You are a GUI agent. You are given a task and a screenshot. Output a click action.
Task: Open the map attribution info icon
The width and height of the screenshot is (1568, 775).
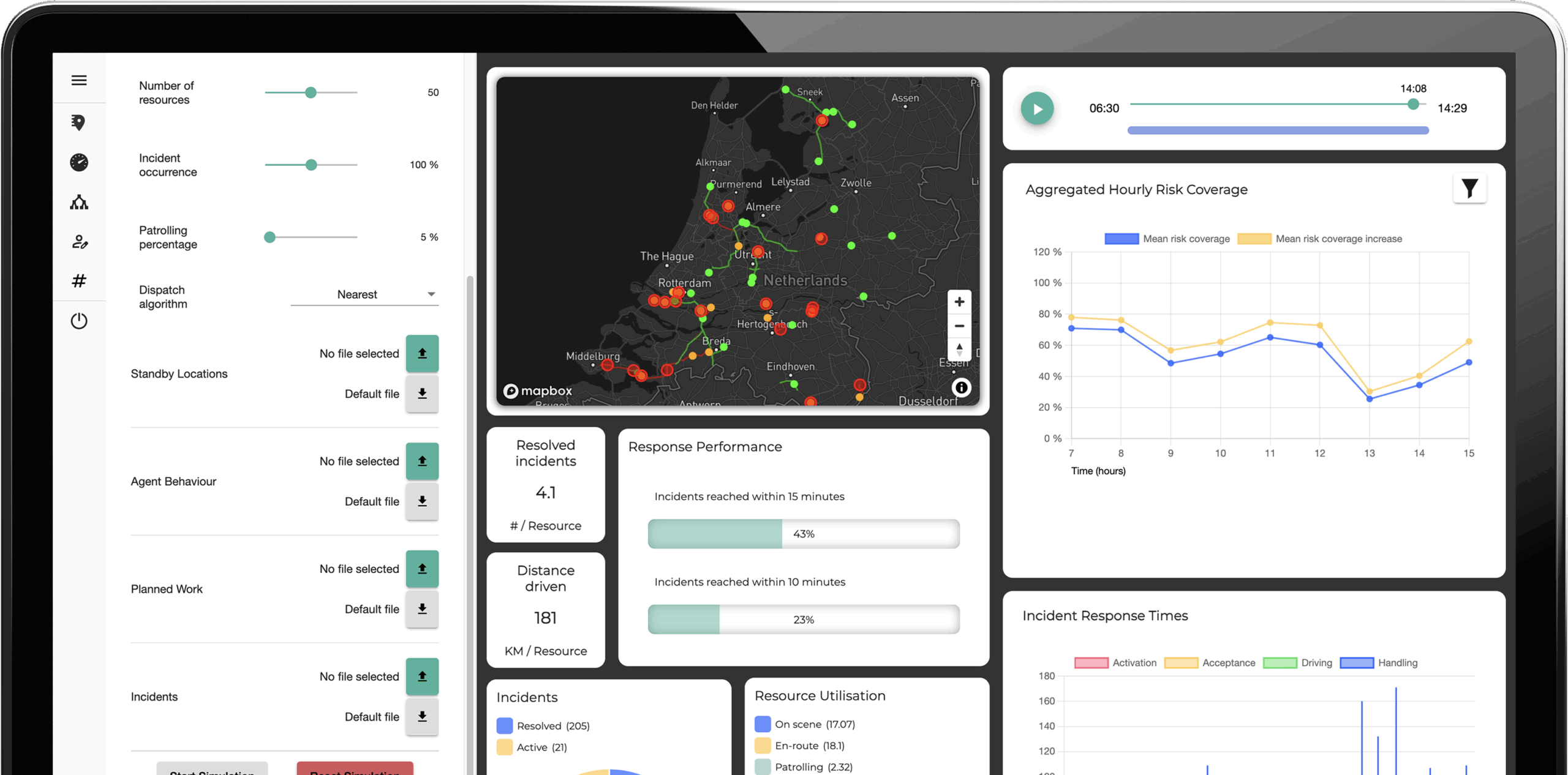click(961, 387)
